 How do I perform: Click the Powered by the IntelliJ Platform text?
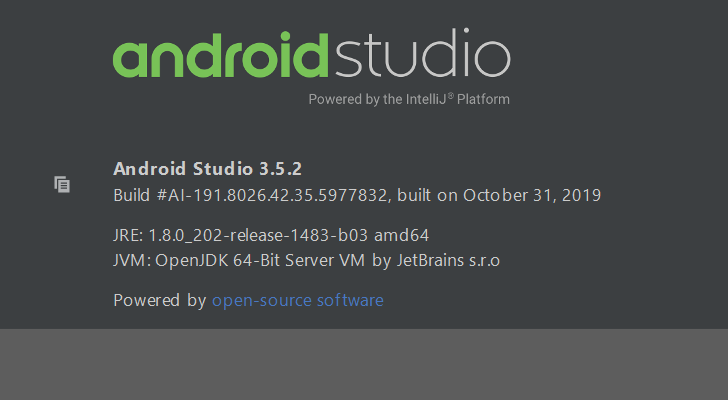tap(409, 99)
